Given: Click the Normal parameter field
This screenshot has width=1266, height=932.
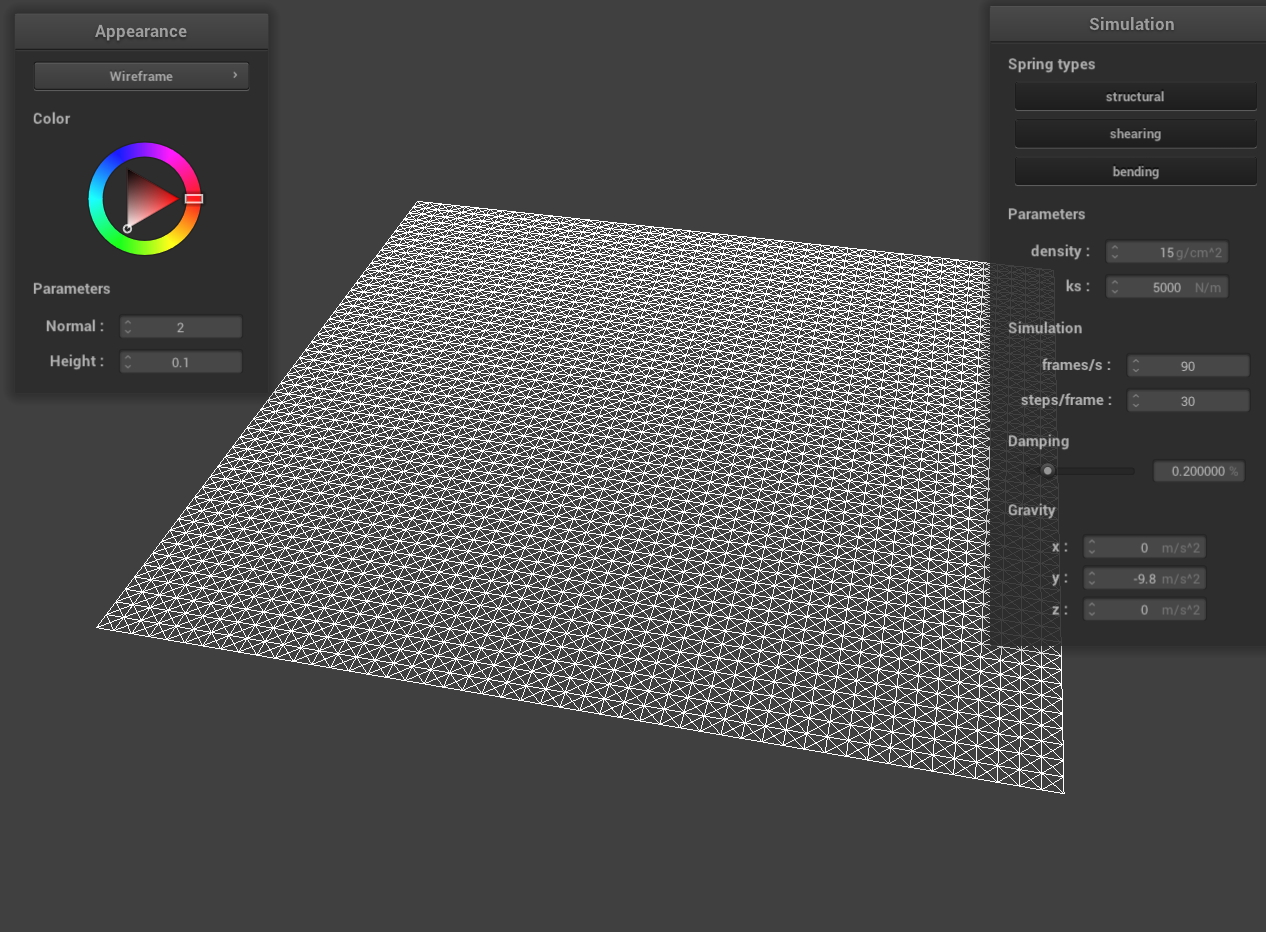Looking at the screenshot, I should click(x=181, y=327).
